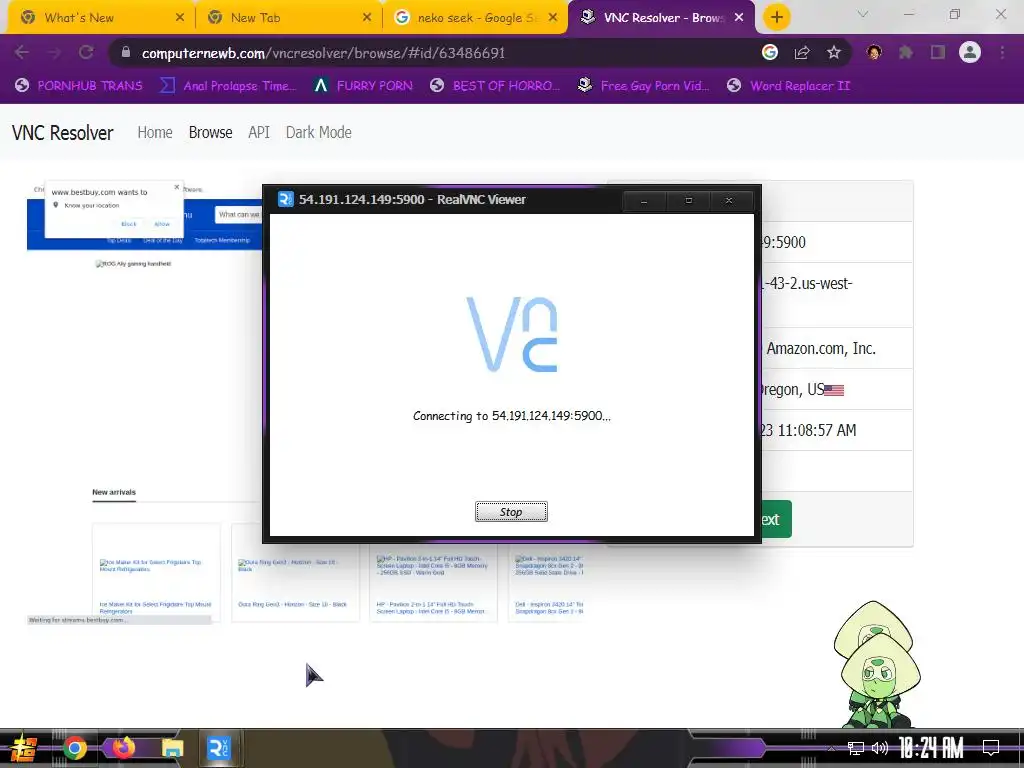Screen dimensions: 1024x768
Task: Open the tab search chevron
Action: click(863, 14)
